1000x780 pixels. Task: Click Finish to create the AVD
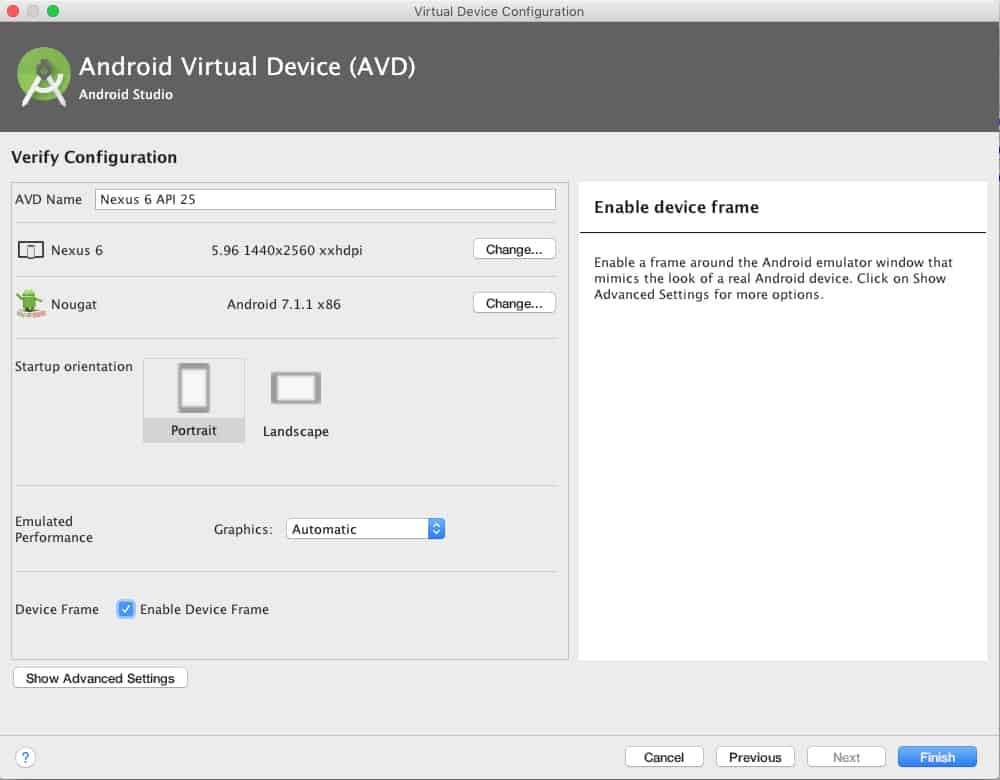pos(938,757)
